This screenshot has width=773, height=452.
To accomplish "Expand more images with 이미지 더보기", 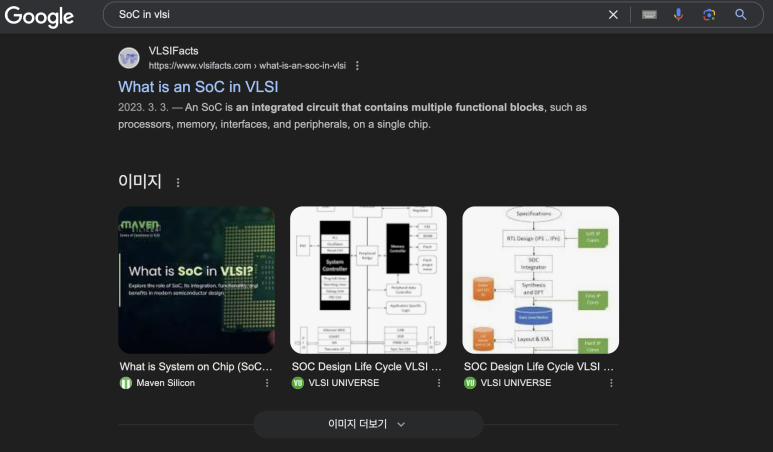I will (368, 424).
